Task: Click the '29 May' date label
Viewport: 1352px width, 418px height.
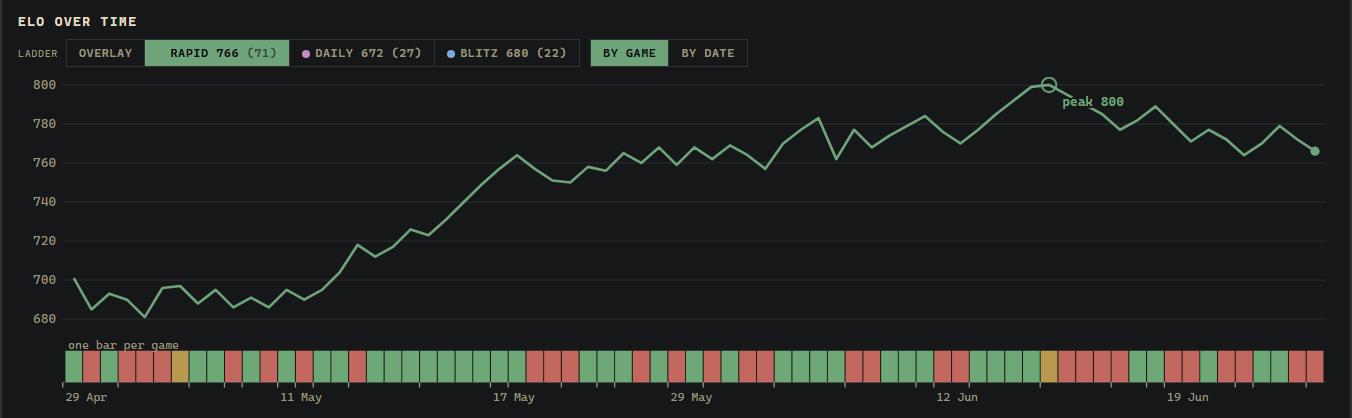Action: 691,398
